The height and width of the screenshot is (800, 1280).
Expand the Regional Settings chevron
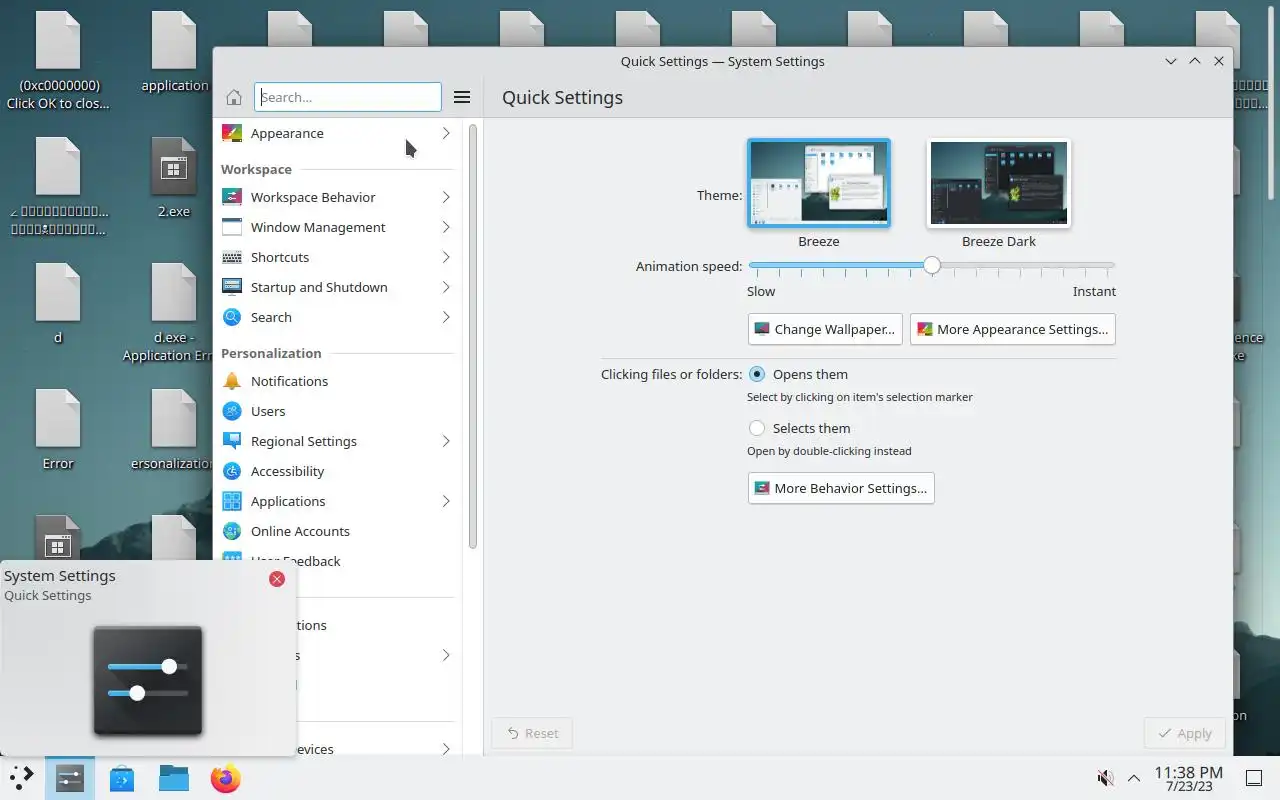446,441
